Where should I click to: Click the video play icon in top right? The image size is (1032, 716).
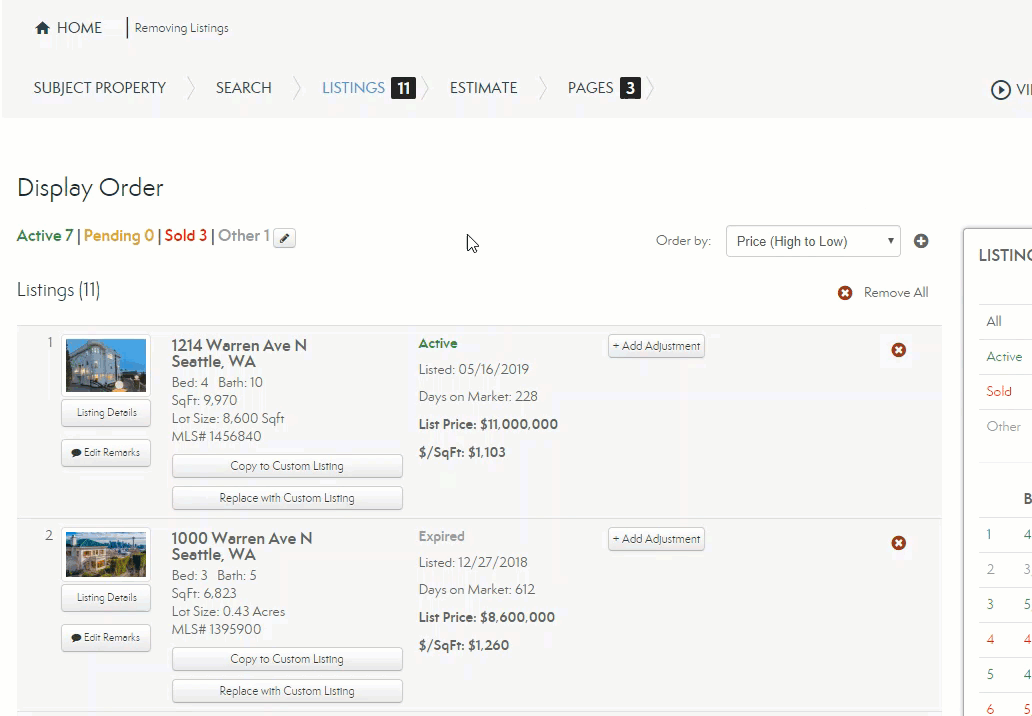[1001, 89]
